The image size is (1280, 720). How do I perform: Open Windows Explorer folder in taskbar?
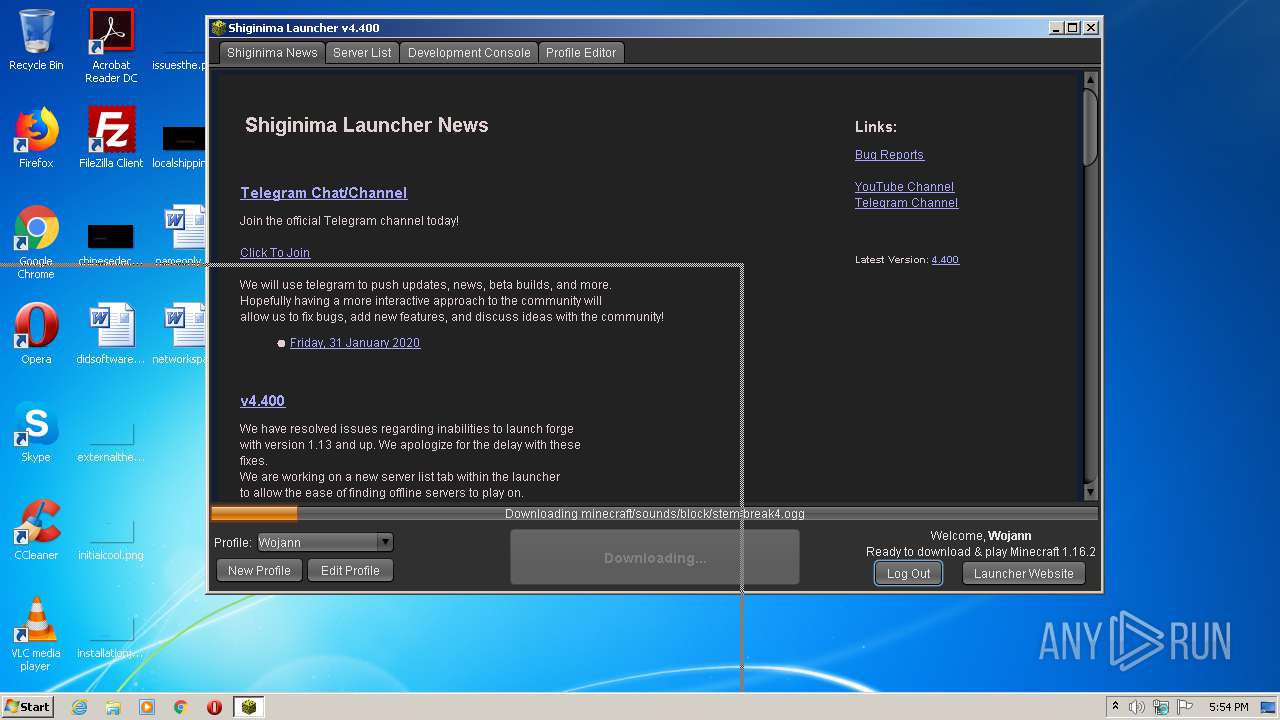click(113, 707)
